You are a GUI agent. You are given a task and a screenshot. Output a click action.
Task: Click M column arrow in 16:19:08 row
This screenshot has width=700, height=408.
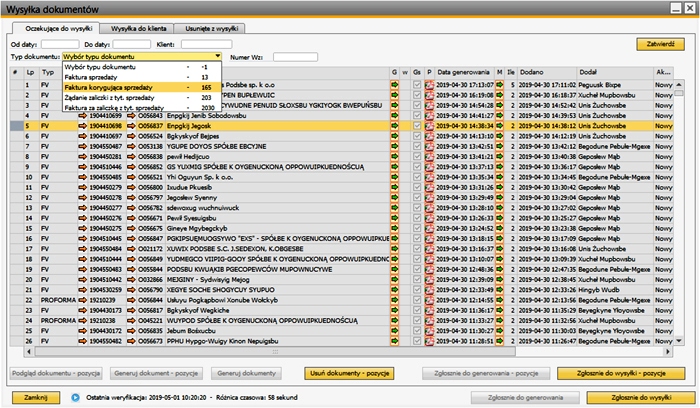coord(499,95)
